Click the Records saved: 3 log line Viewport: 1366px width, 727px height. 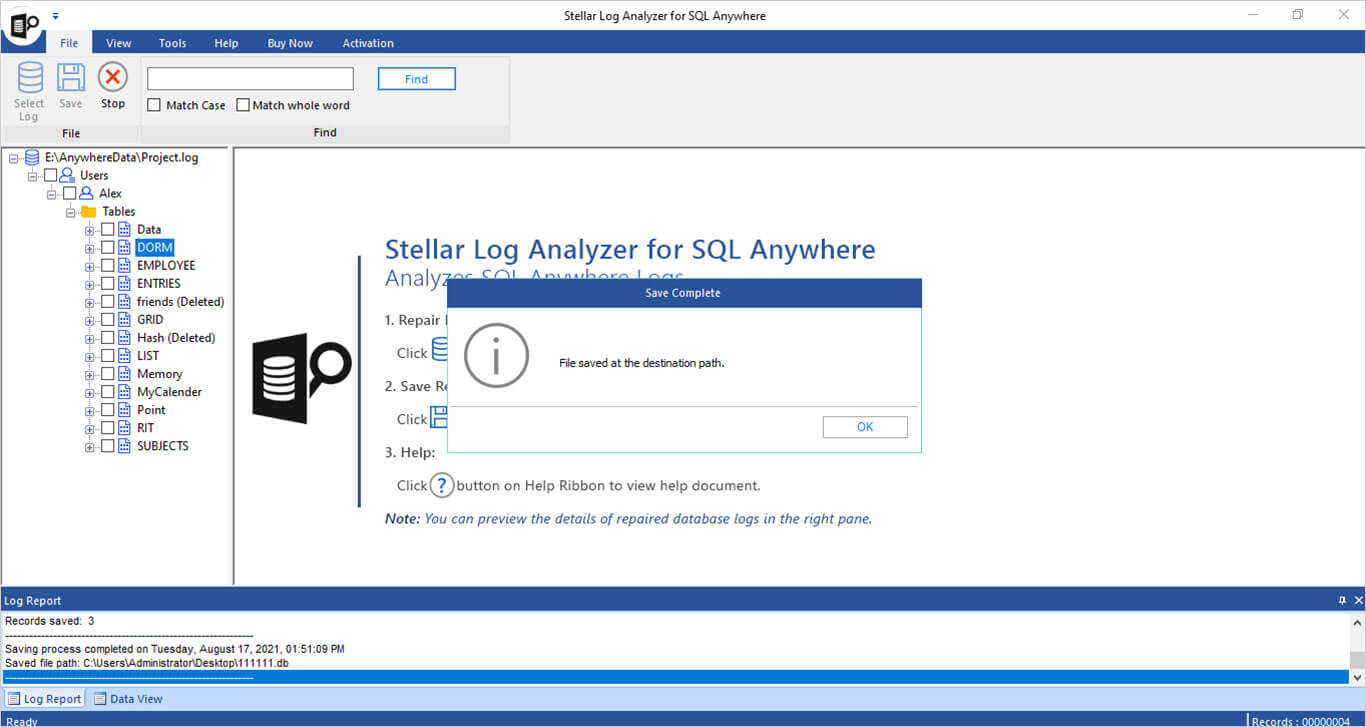49,621
